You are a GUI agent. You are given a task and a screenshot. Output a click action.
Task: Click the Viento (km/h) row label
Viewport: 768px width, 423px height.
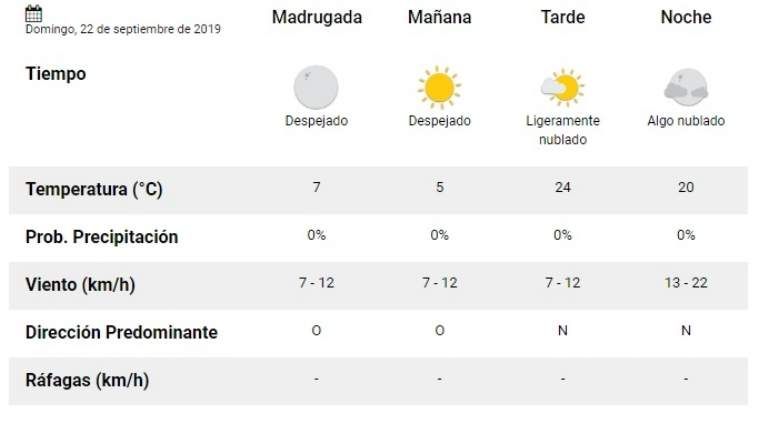coord(80,284)
